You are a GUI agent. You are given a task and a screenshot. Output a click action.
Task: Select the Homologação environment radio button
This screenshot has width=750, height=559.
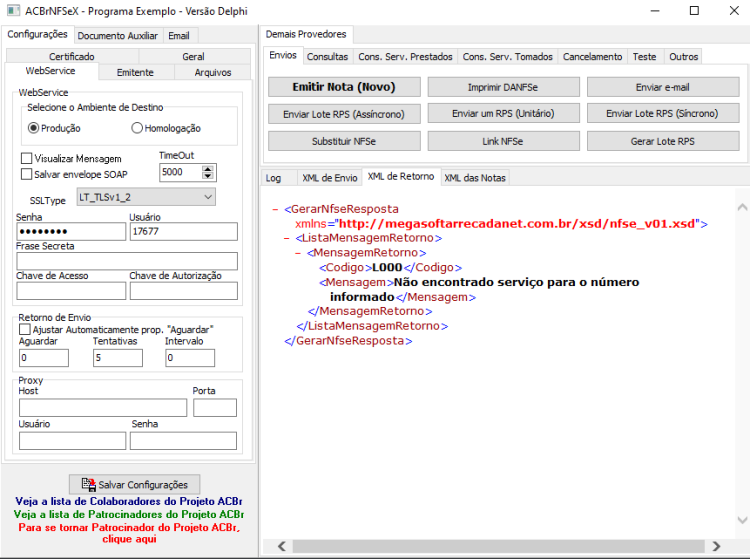click(x=137, y=128)
